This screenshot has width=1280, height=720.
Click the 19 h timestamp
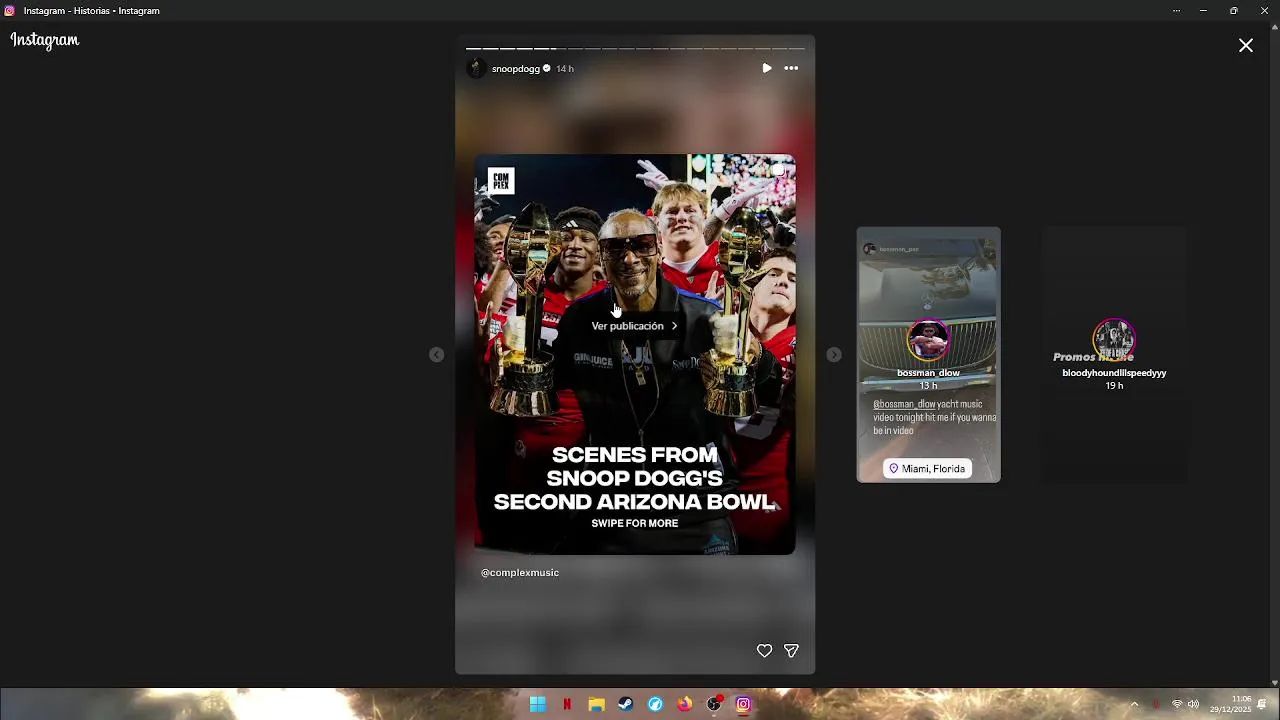point(1114,386)
